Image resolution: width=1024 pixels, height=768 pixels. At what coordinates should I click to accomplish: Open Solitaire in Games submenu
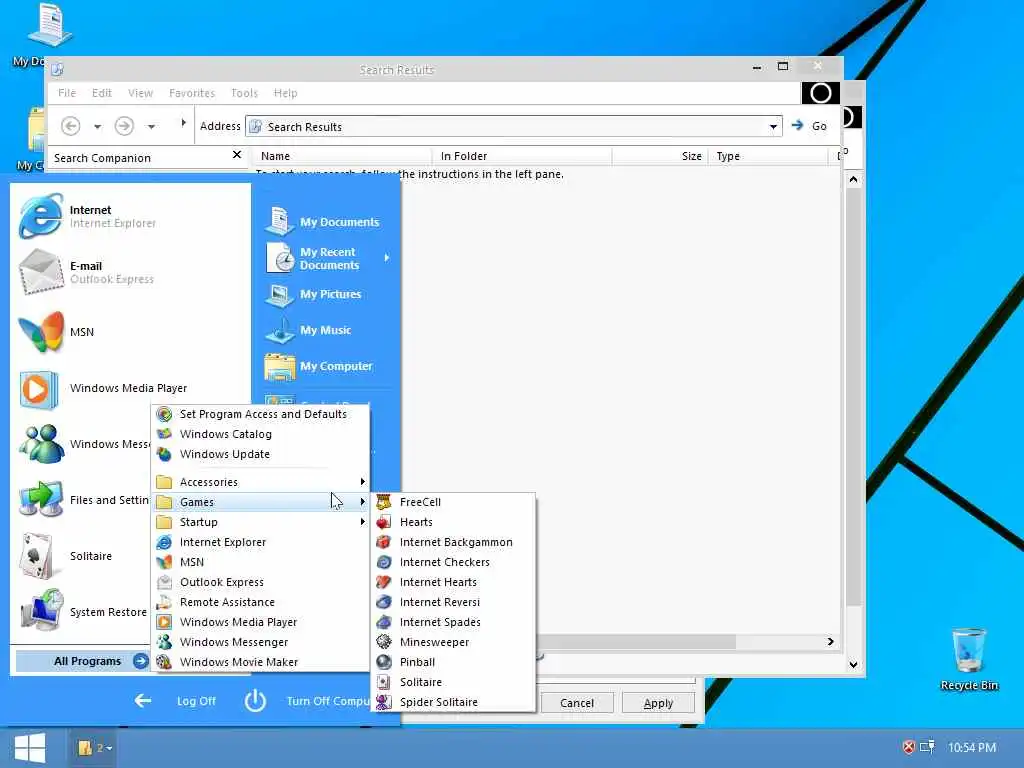[453, 682]
